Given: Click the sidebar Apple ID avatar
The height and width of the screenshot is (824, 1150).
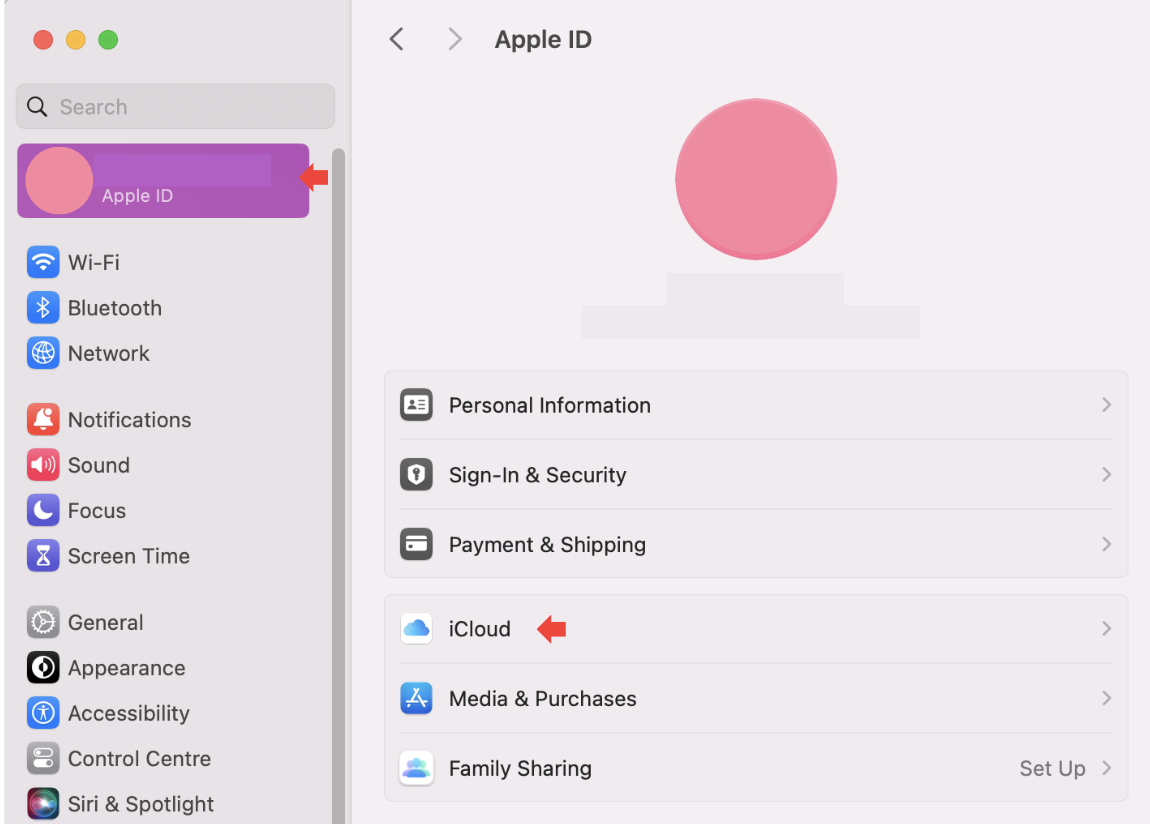Looking at the screenshot, I should click(59, 180).
